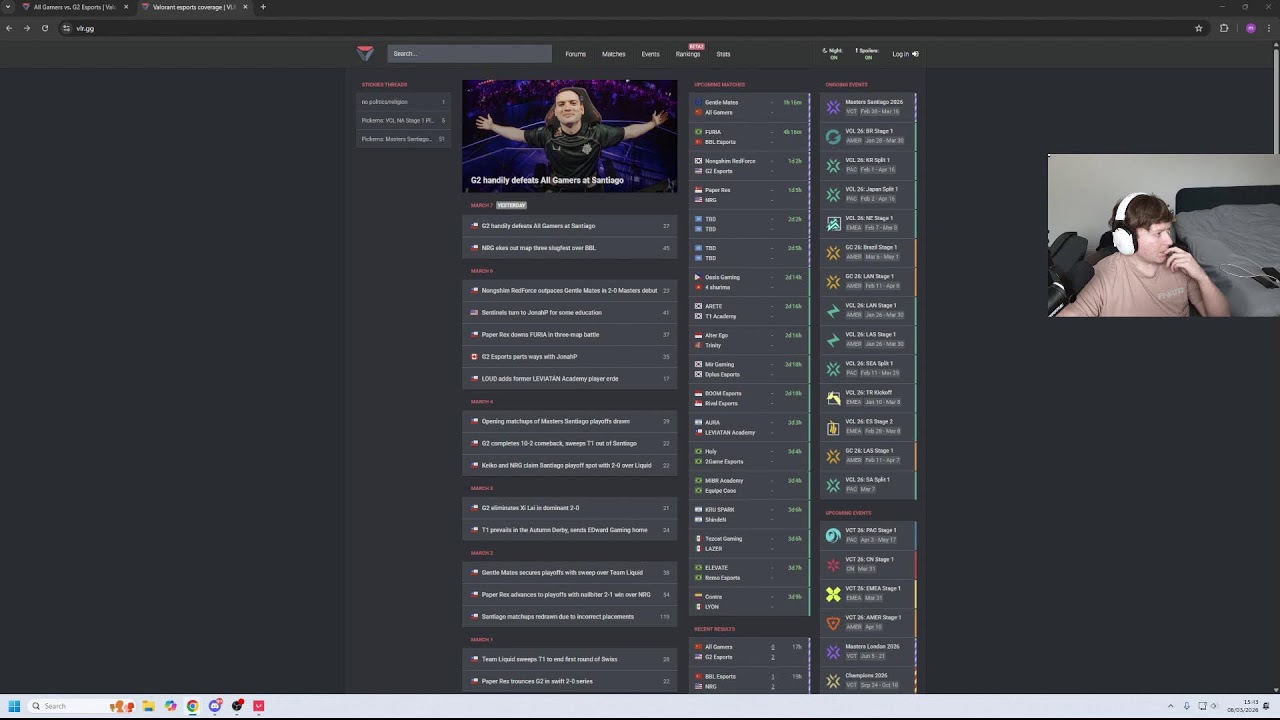Open the browser Extensions puzzle icon
Viewport: 1280px width, 720px height.
click(x=1224, y=28)
